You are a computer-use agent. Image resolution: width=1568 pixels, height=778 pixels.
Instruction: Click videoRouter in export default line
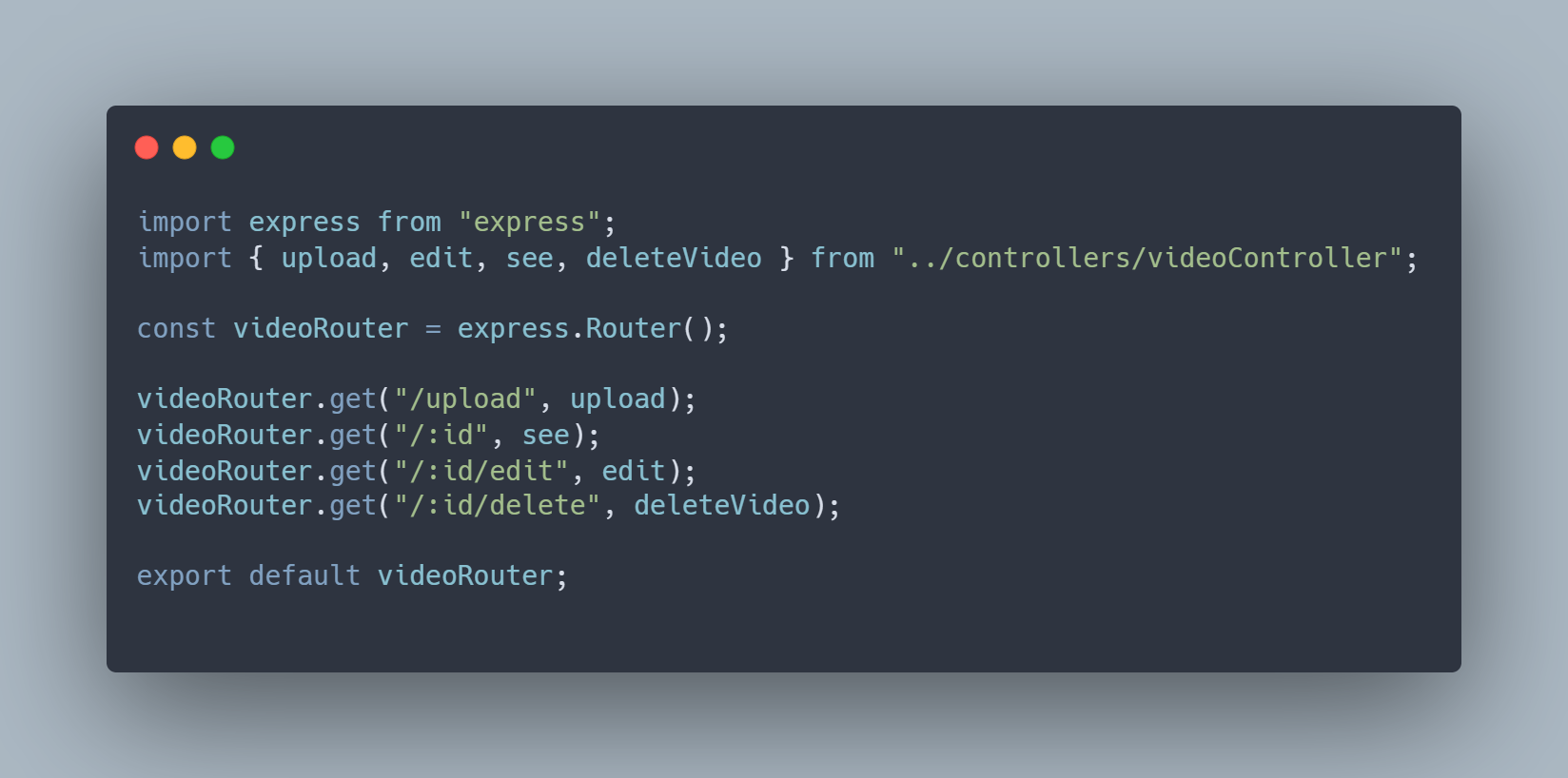465,576
